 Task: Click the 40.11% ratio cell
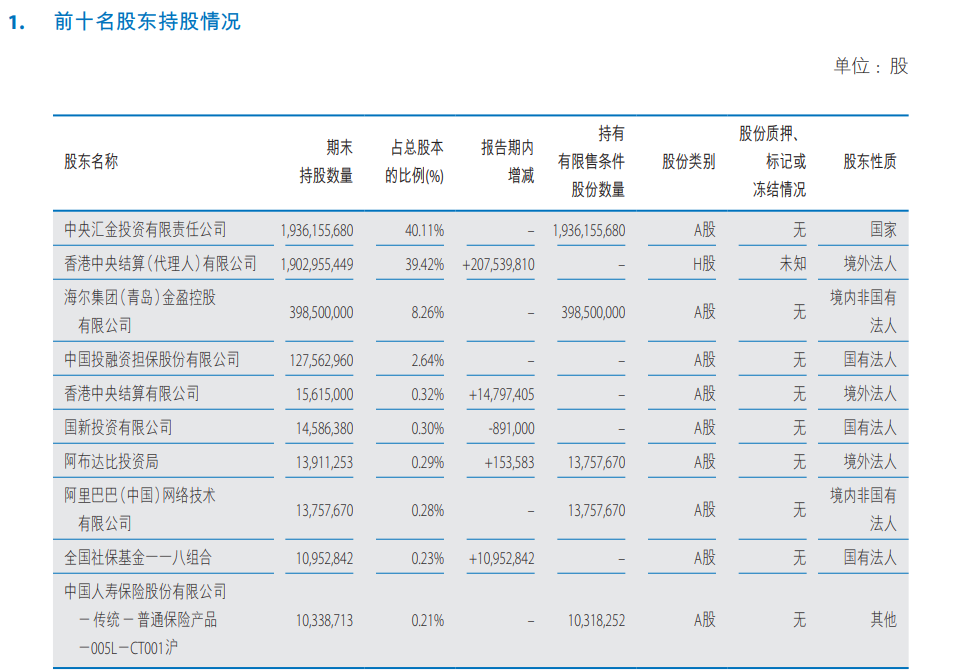coord(425,230)
